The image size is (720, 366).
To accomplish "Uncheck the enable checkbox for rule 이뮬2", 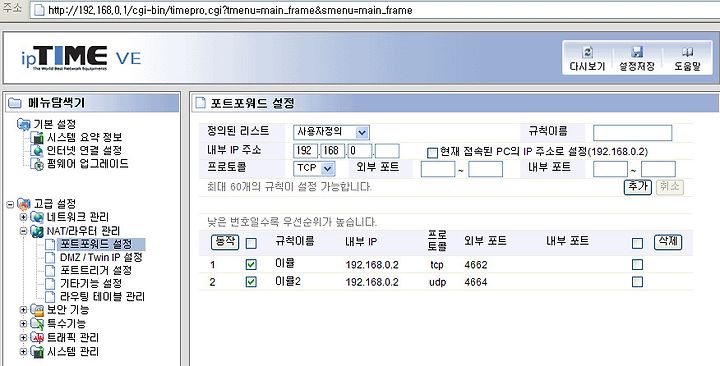I will pos(251,282).
